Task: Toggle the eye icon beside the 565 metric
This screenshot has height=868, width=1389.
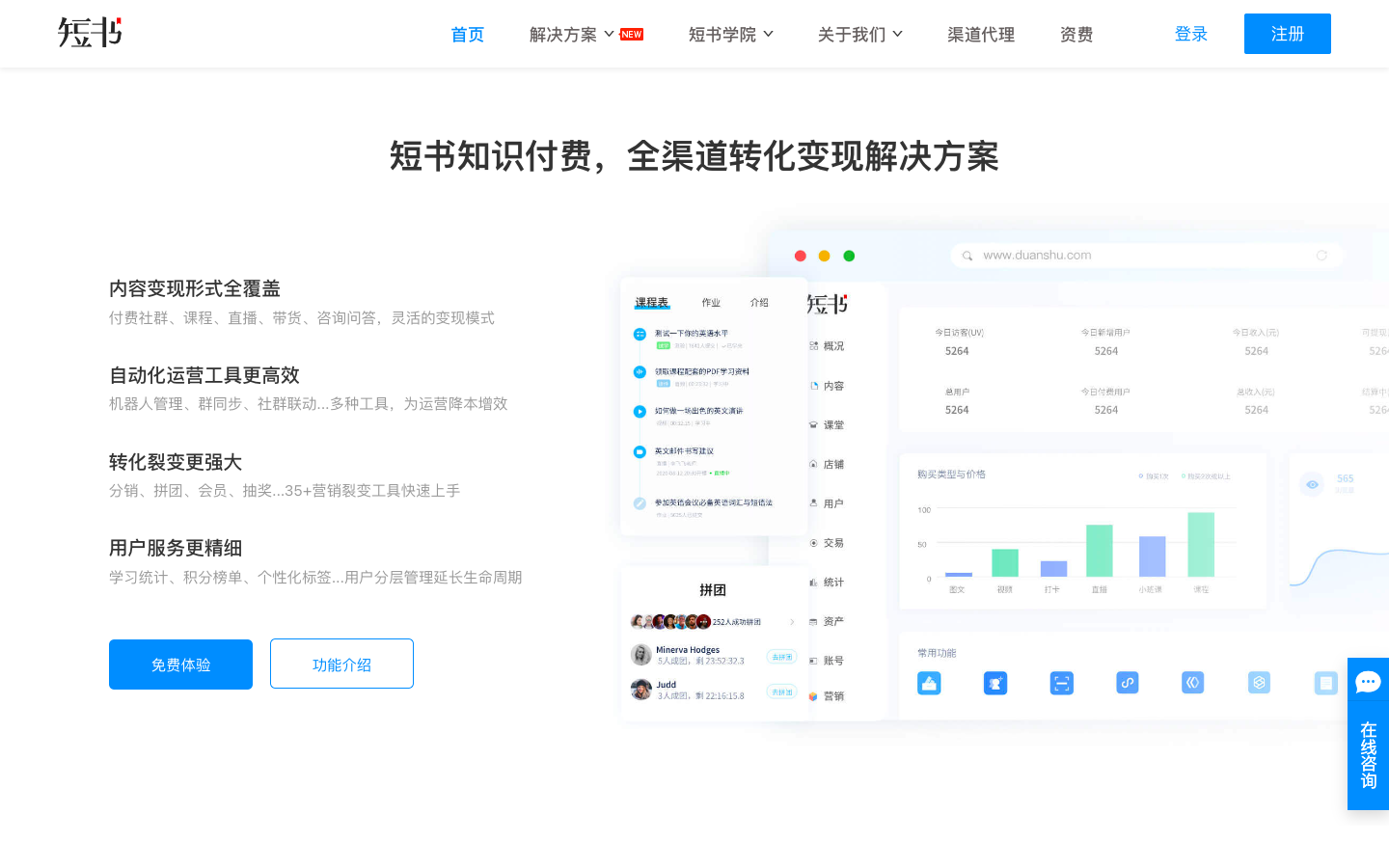Action: point(1312,484)
